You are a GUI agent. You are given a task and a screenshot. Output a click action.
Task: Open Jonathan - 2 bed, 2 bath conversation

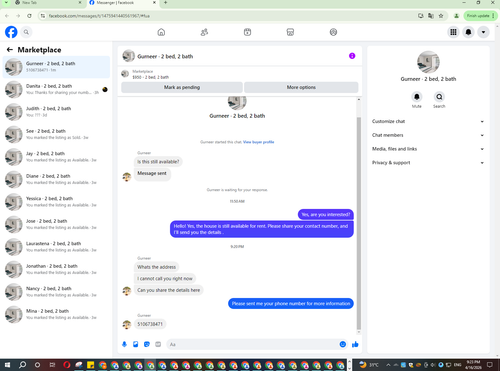[56, 269]
